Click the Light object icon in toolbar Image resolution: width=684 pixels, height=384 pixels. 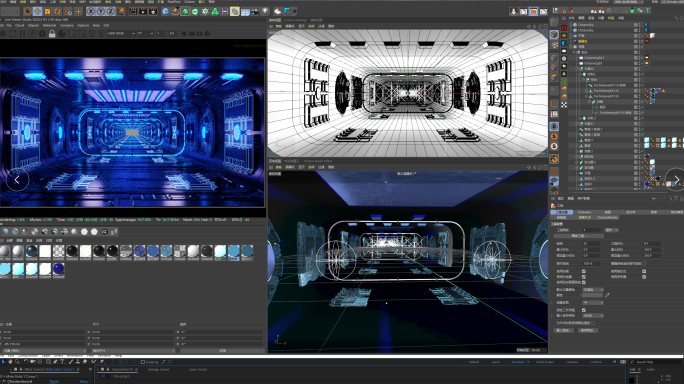pyautogui.click(x=265, y=12)
